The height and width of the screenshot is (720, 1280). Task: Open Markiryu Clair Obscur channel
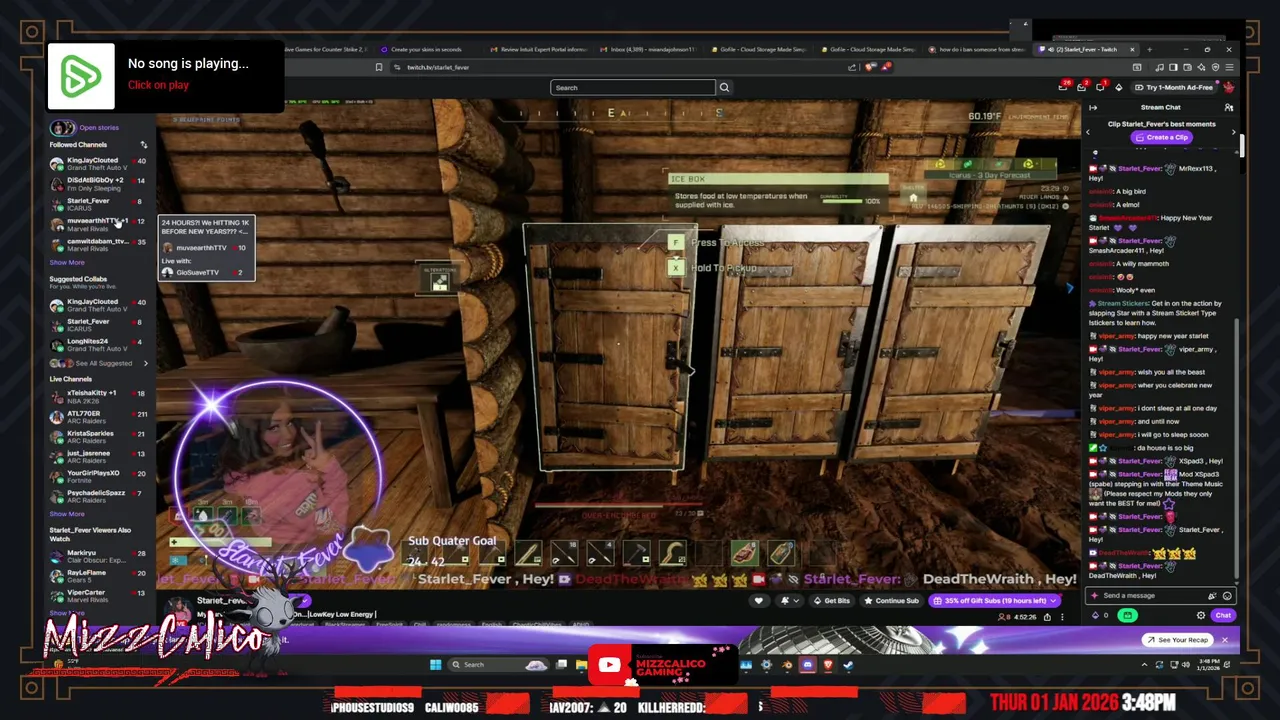[98, 556]
